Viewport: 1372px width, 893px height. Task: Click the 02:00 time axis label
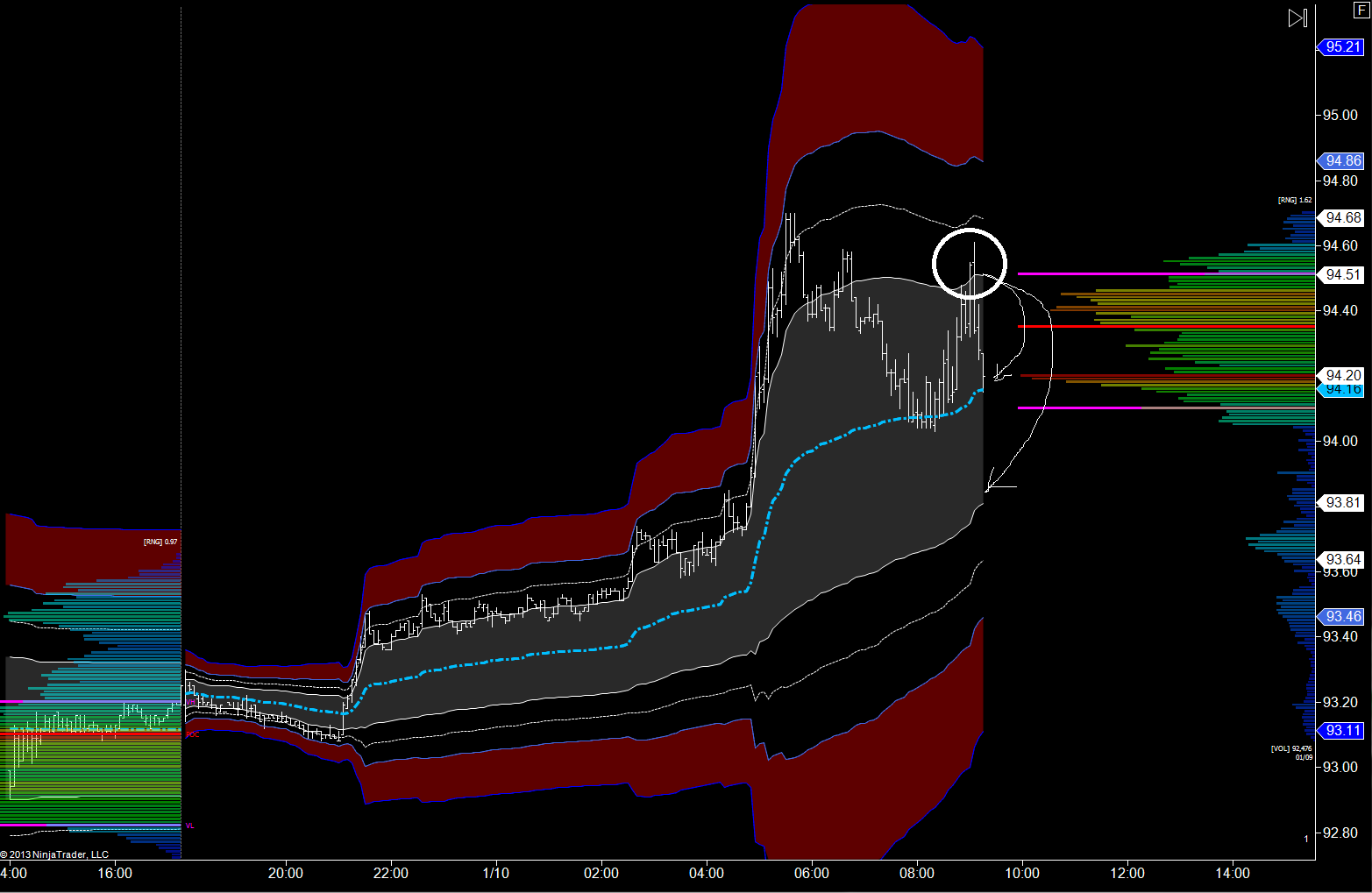click(601, 873)
